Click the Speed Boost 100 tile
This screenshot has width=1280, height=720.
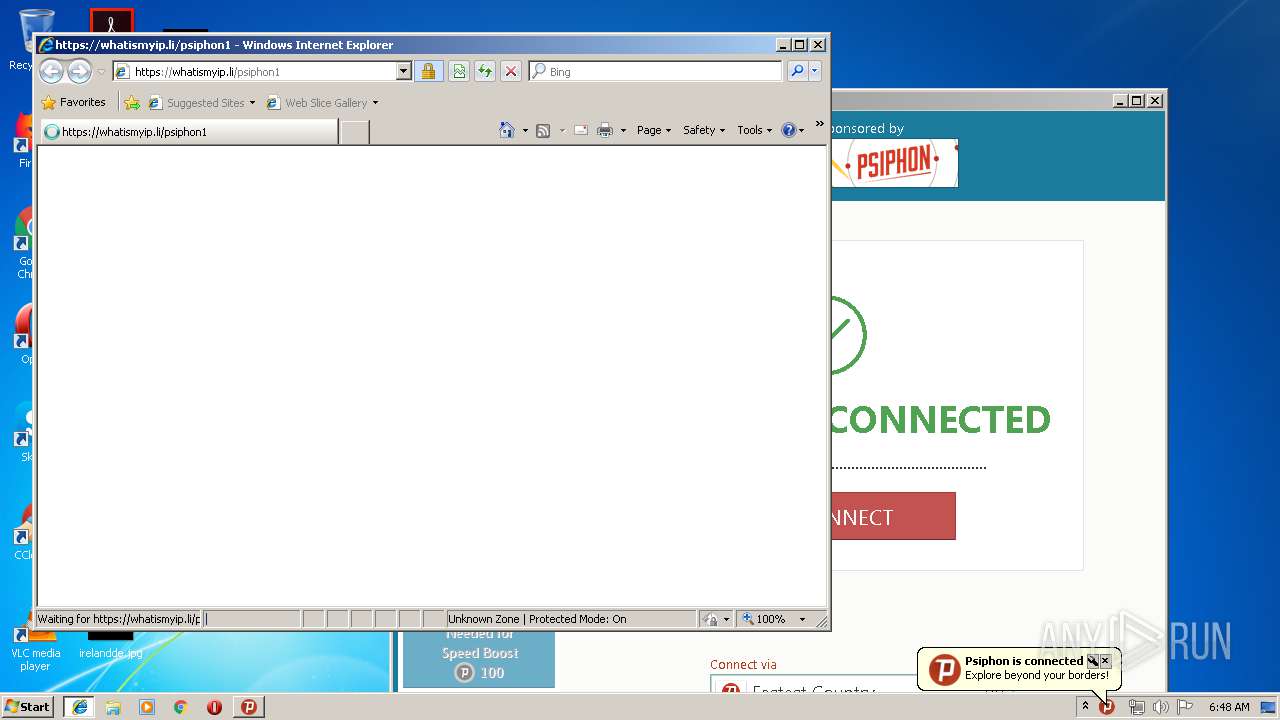pyautogui.click(x=479, y=660)
